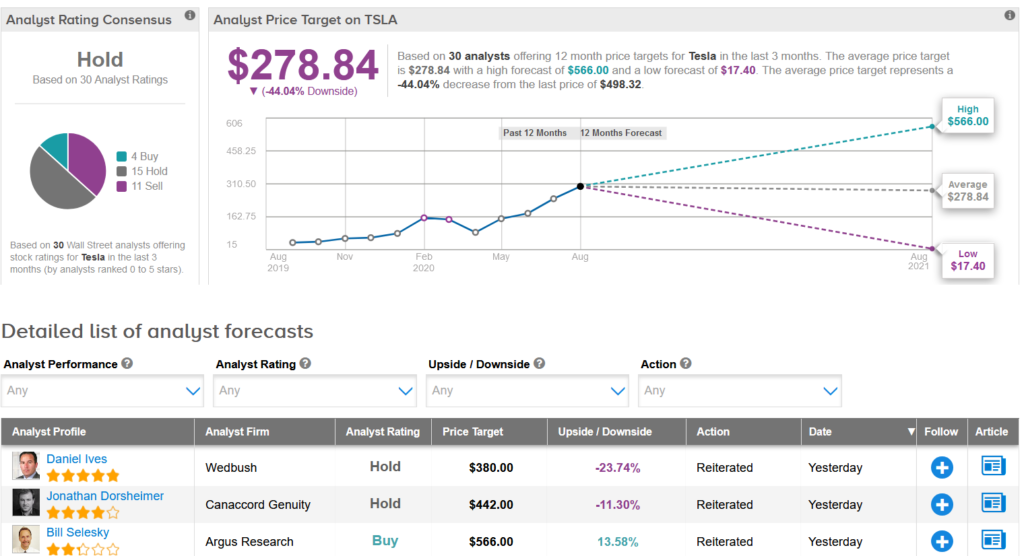Follow Bill Selesky with the plus icon

point(941,541)
